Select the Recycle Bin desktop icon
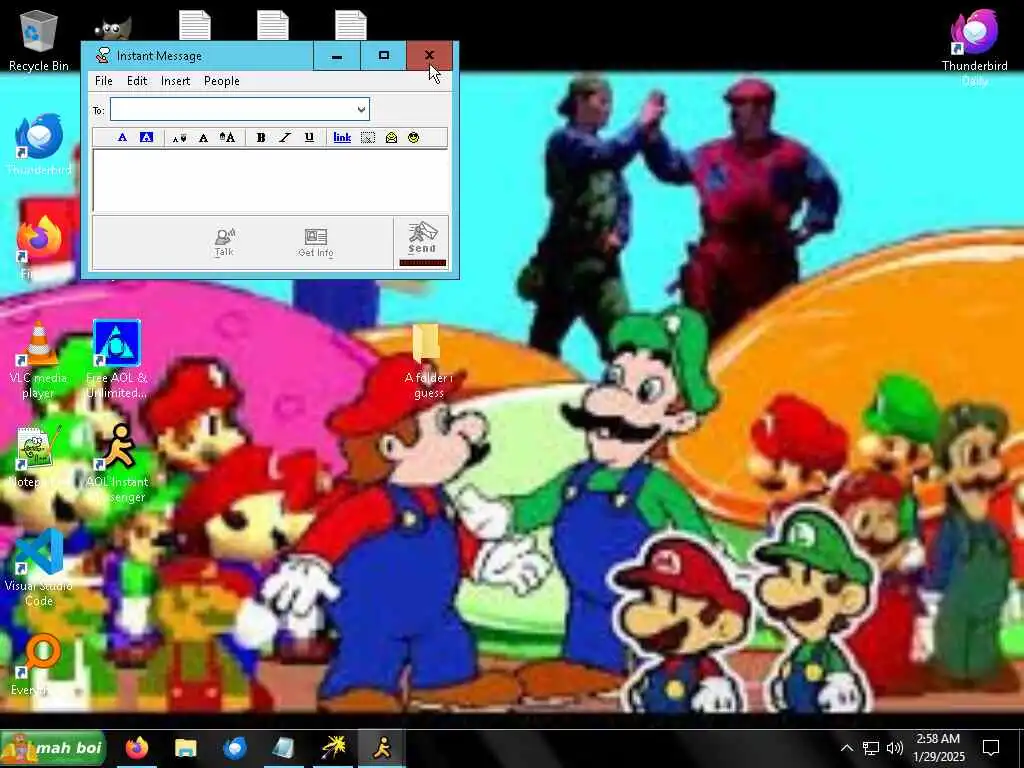Image resolution: width=1024 pixels, height=768 pixels. tap(39, 40)
